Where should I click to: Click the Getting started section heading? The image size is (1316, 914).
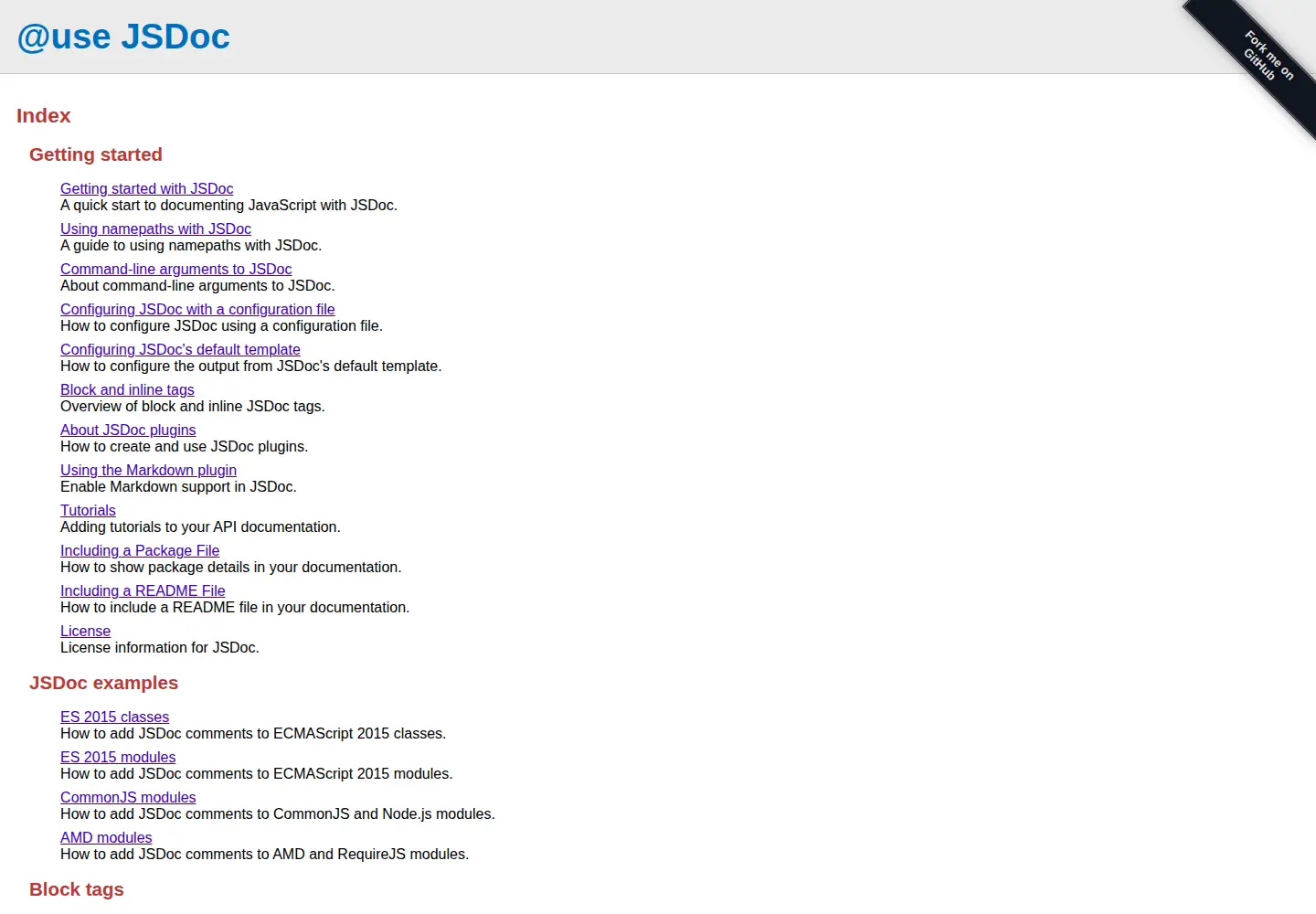click(96, 154)
